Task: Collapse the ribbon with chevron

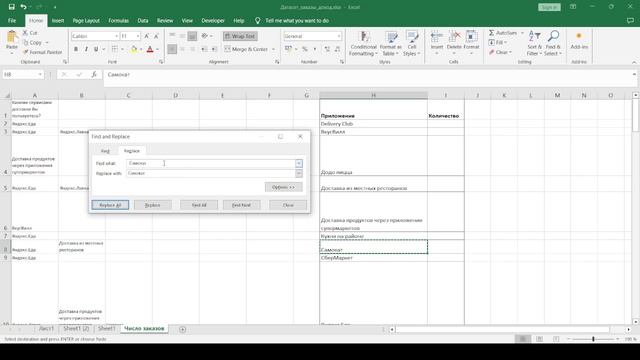Action: click(x=633, y=62)
